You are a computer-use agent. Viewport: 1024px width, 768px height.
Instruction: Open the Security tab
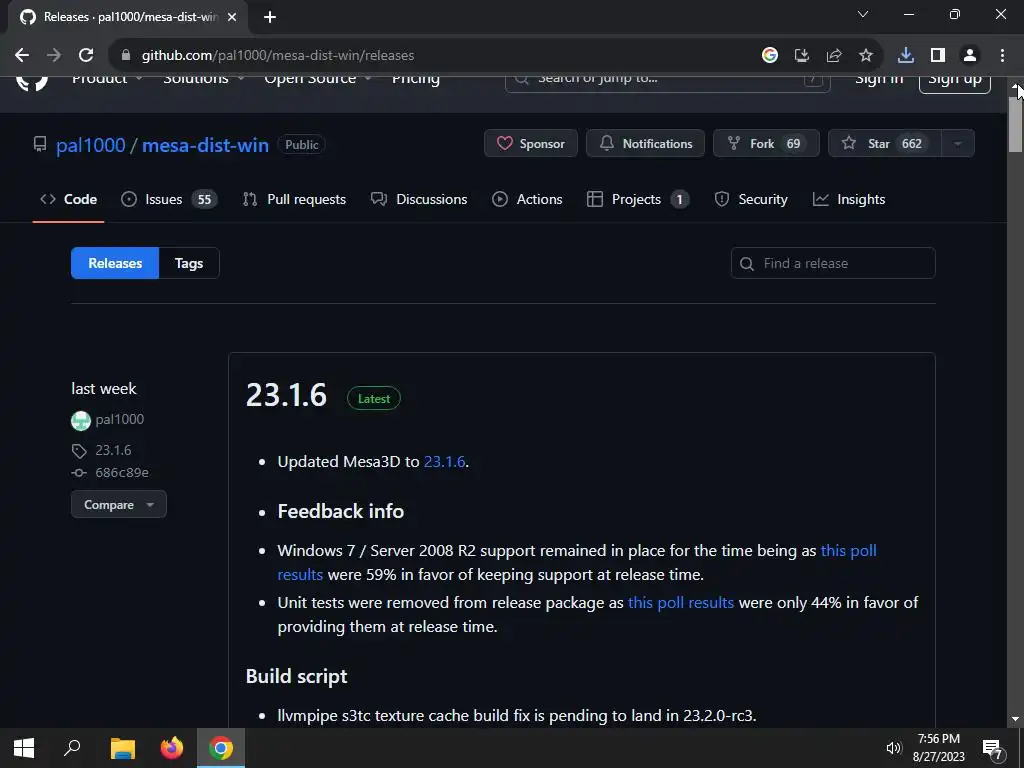click(751, 199)
